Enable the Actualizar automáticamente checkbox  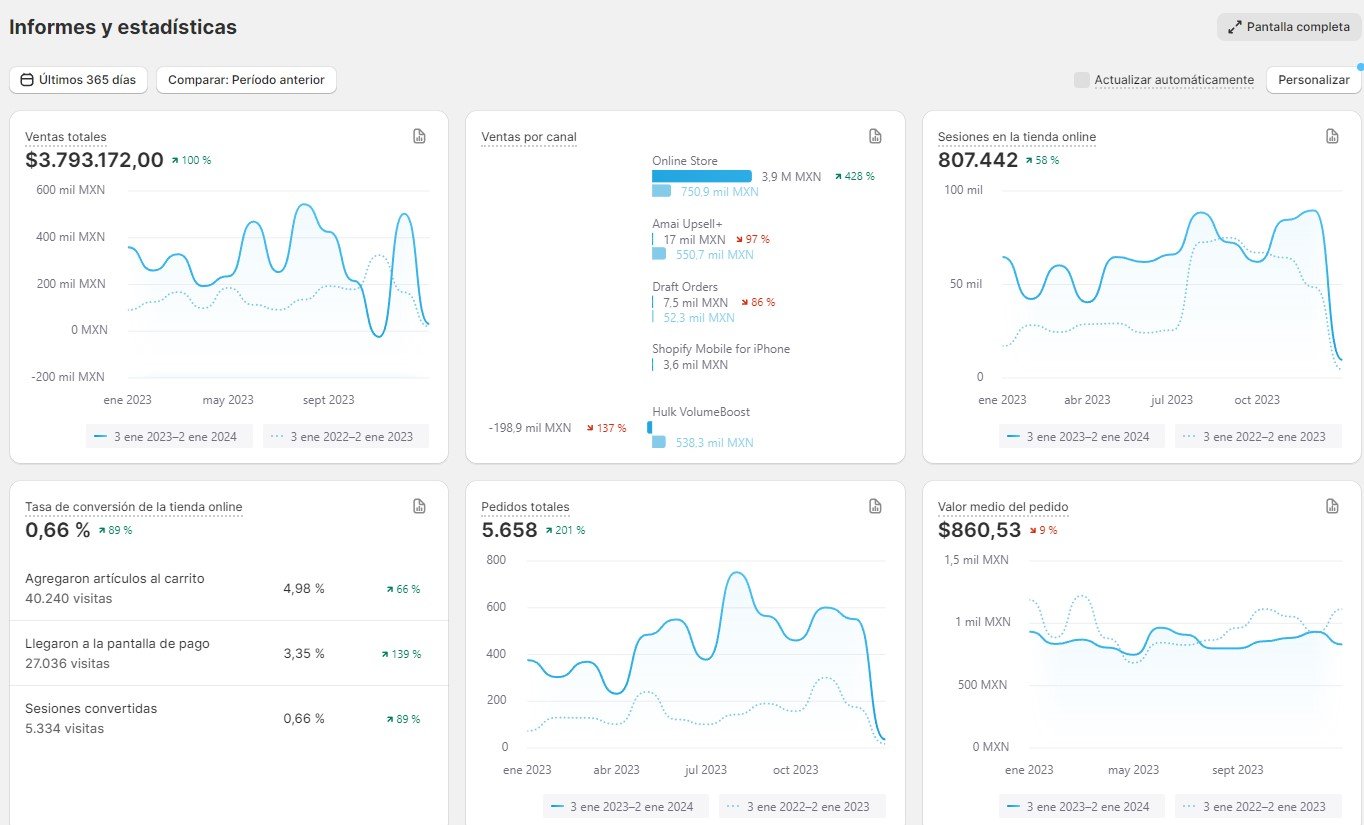1081,80
